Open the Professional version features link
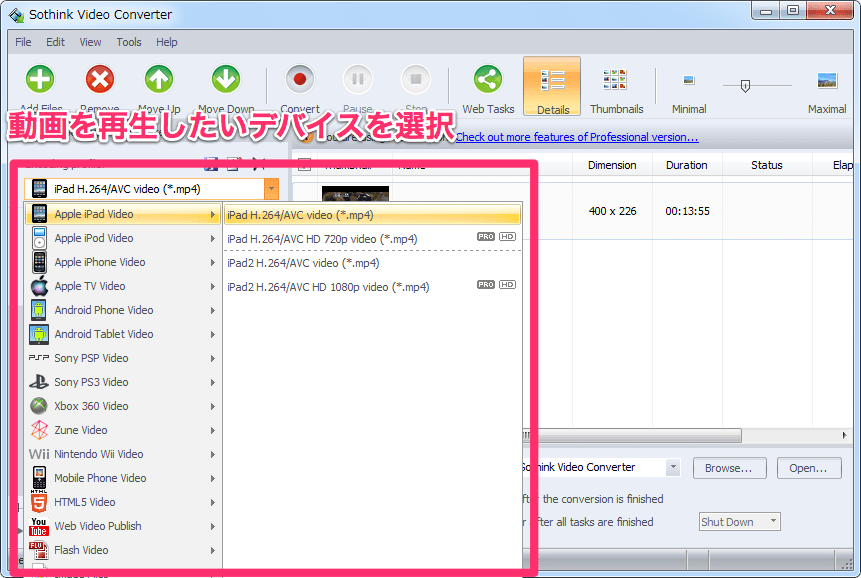Viewport: 861px width, 578px height. [x=576, y=137]
